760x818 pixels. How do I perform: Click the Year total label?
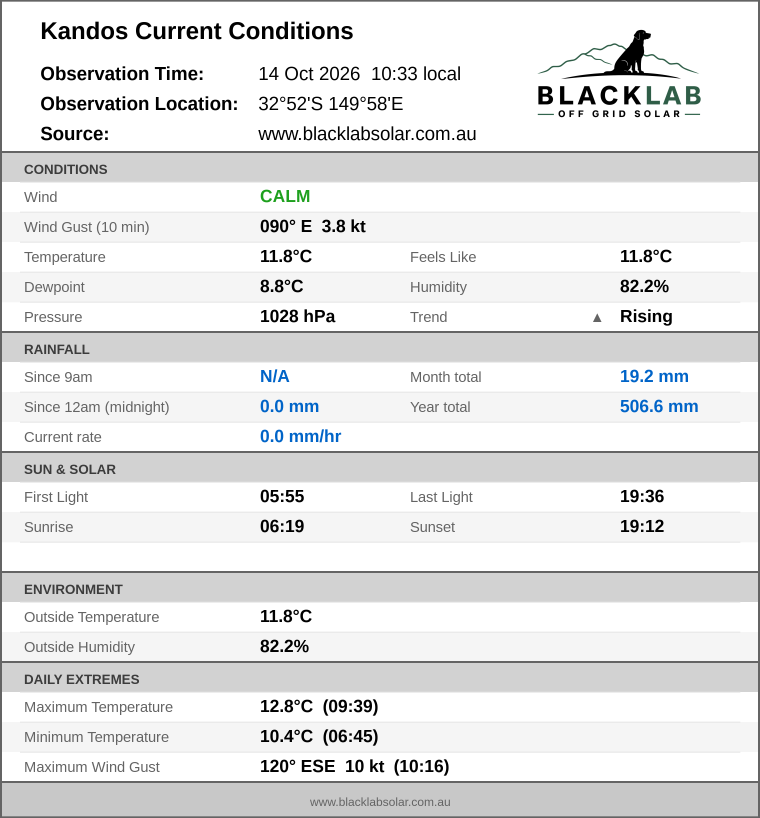coord(440,407)
